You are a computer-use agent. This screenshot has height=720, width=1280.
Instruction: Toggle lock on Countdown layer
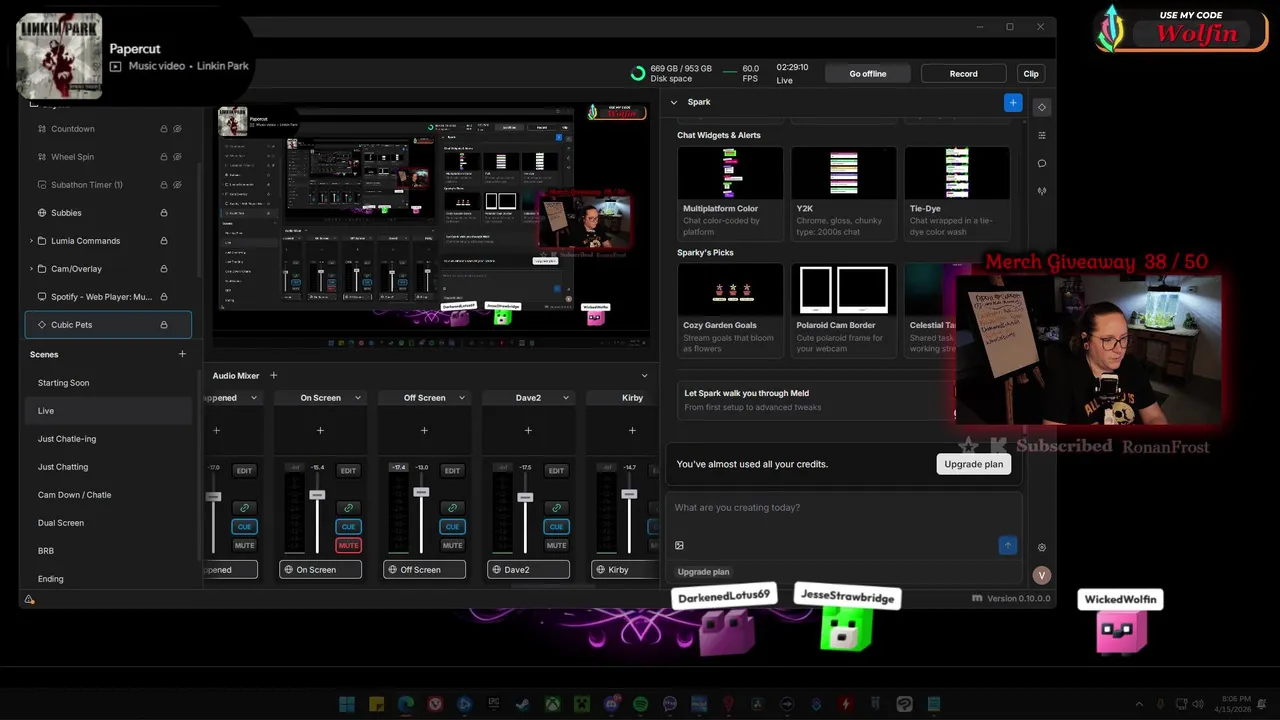click(x=164, y=129)
